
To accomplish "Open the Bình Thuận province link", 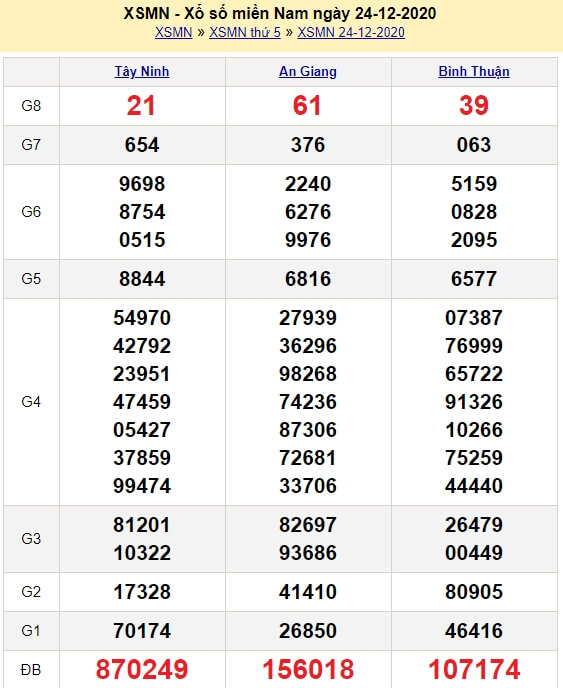I will click(x=474, y=72).
